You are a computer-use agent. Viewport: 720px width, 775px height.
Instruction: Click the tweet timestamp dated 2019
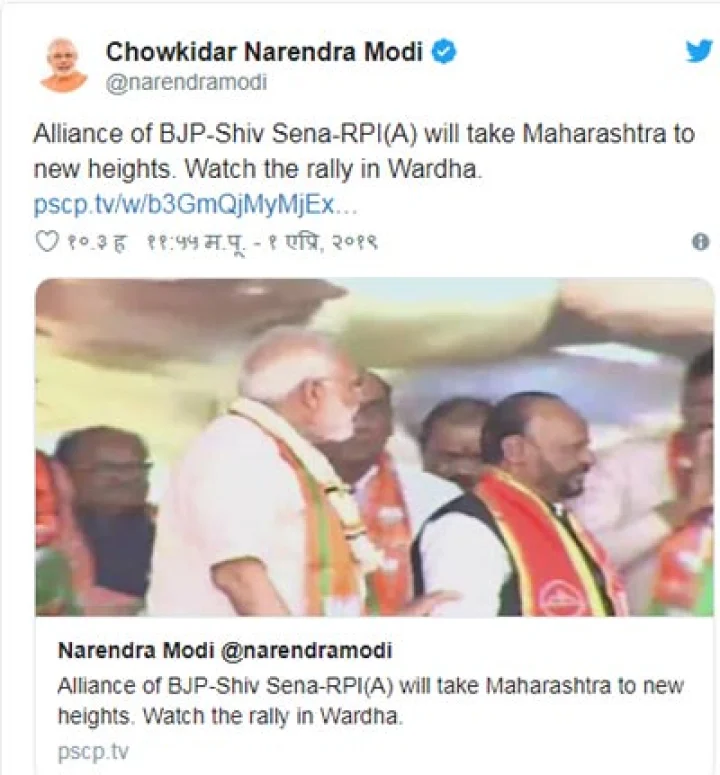(x=262, y=242)
